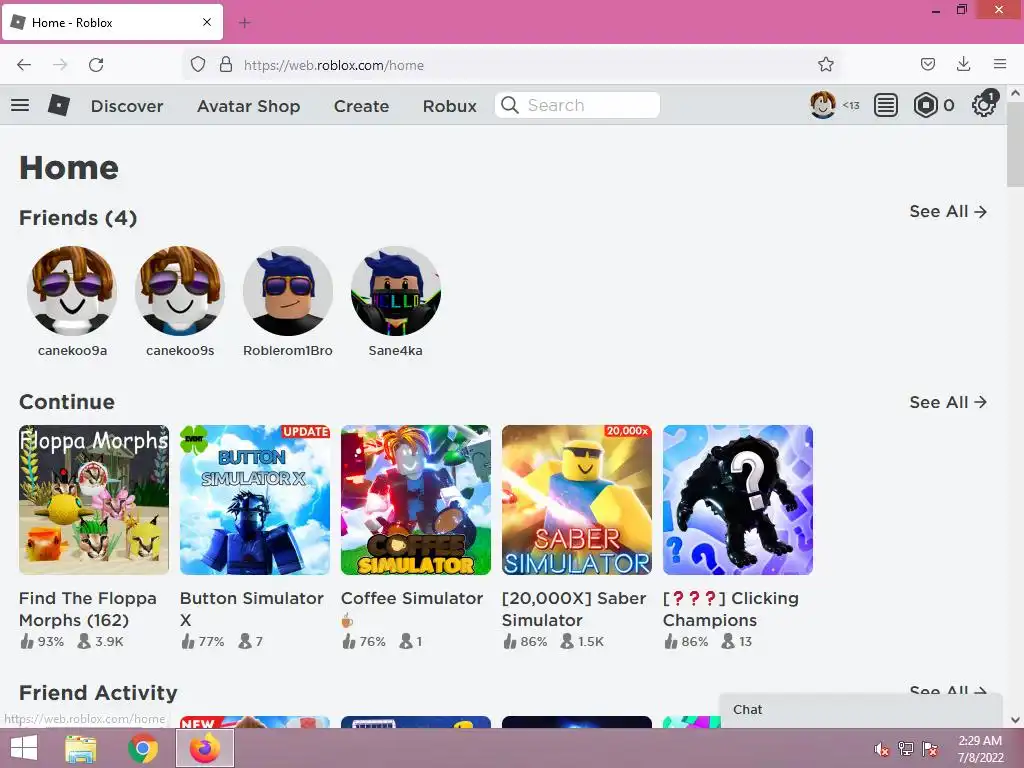Viewport: 1024px width, 768px height.
Task: Launch Google Chrome from taskbar
Action: coord(142,748)
